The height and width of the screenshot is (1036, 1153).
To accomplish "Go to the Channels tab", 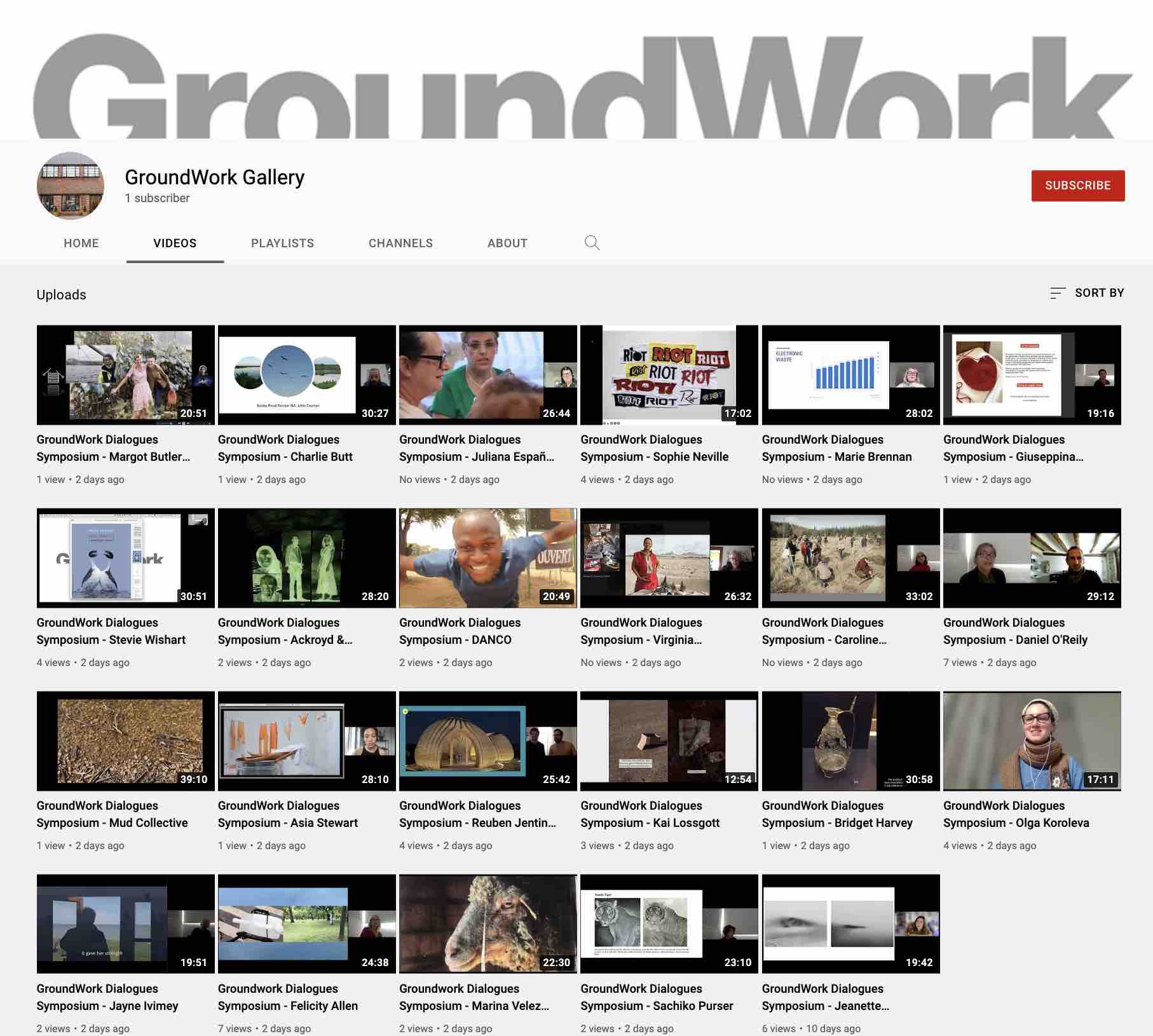I will coord(400,243).
